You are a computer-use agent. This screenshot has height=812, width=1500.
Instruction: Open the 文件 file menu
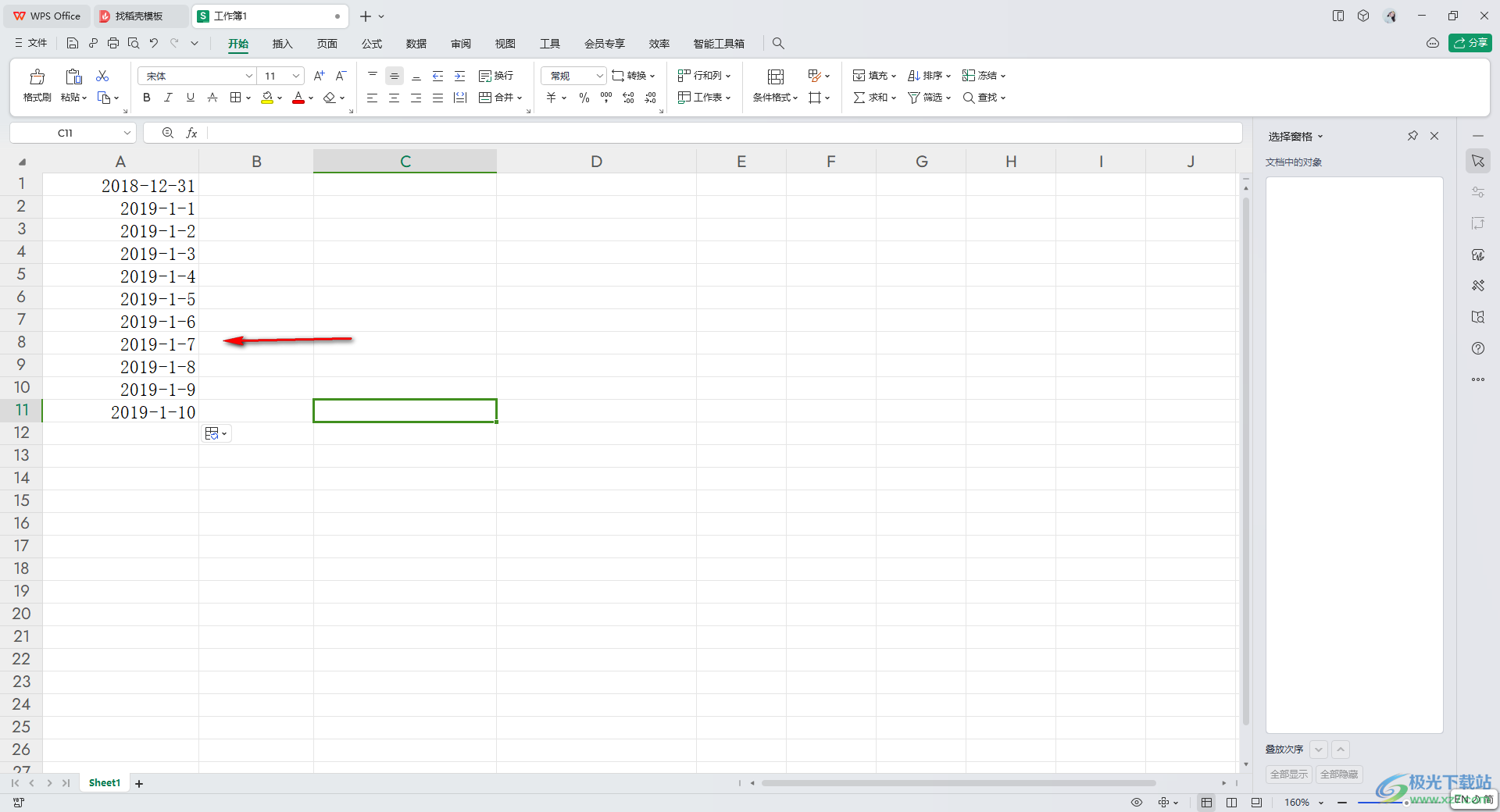click(31, 43)
